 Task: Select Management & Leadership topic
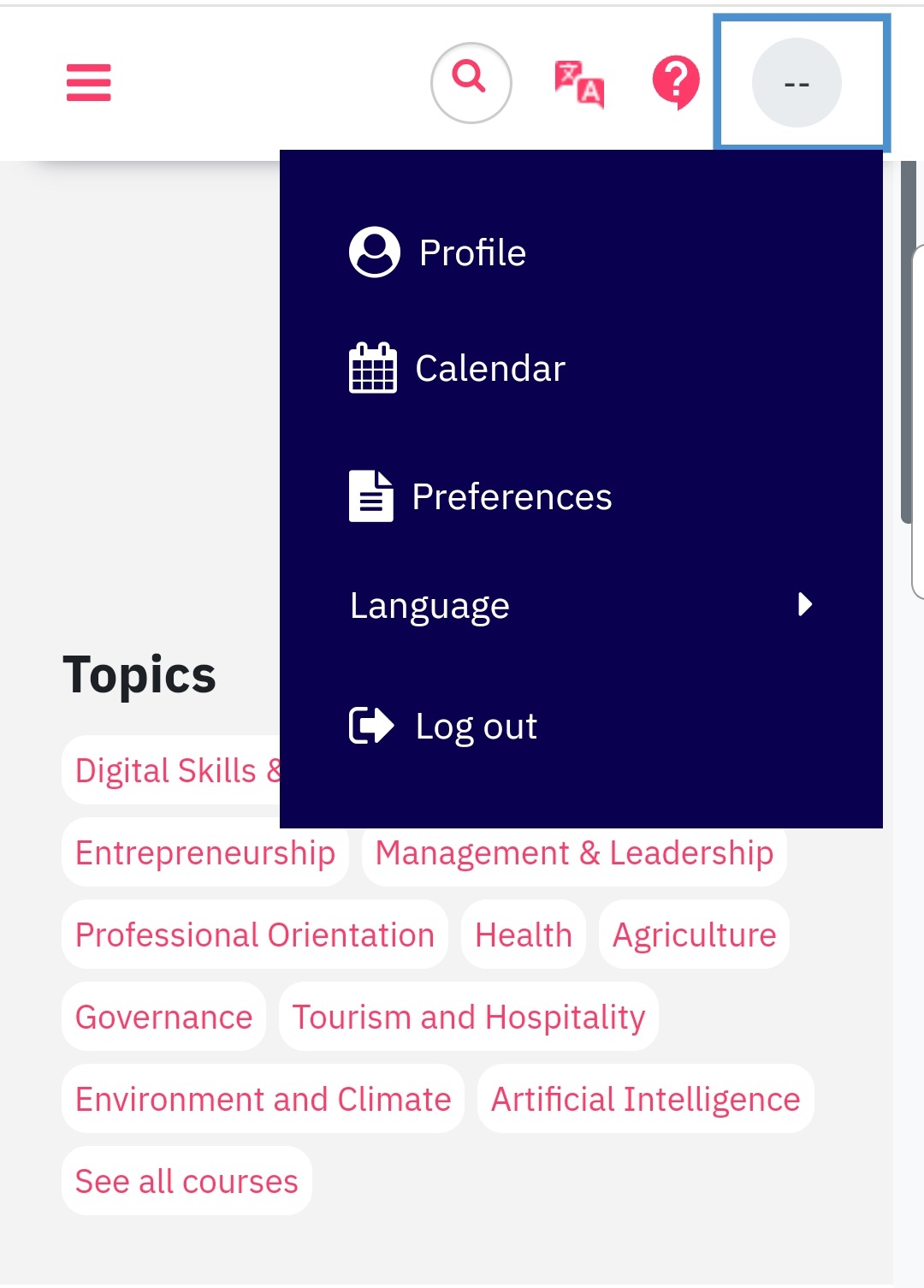click(x=574, y=852)
